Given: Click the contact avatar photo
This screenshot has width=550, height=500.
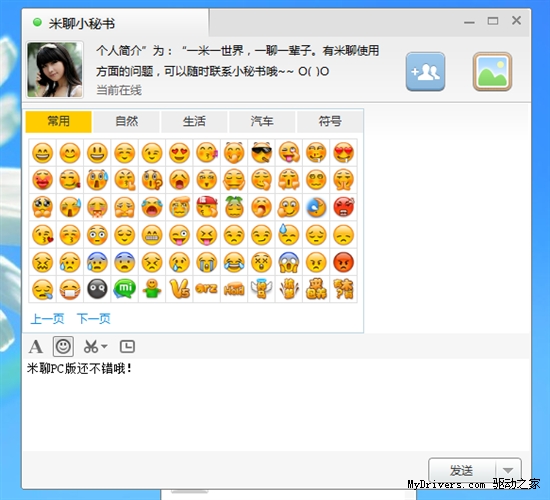Looking at the screenshot, I should pyautogui.click(x=55, y=69).
